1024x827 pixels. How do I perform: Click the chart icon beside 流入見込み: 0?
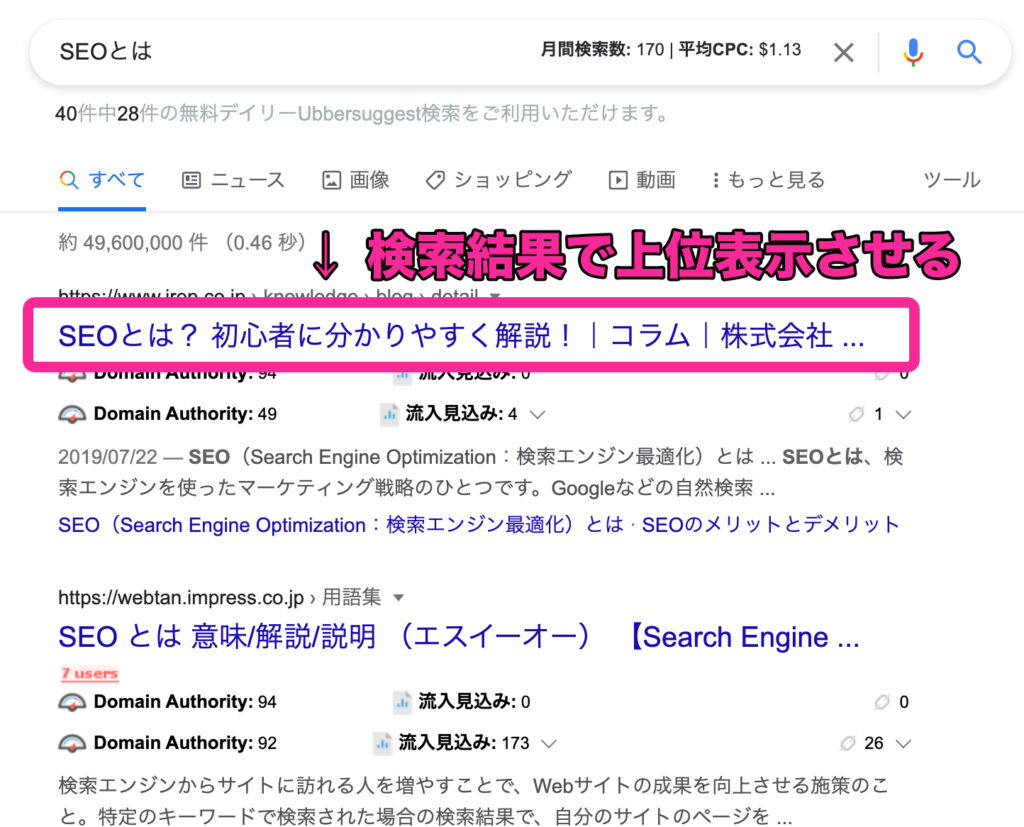coord(402,702)
